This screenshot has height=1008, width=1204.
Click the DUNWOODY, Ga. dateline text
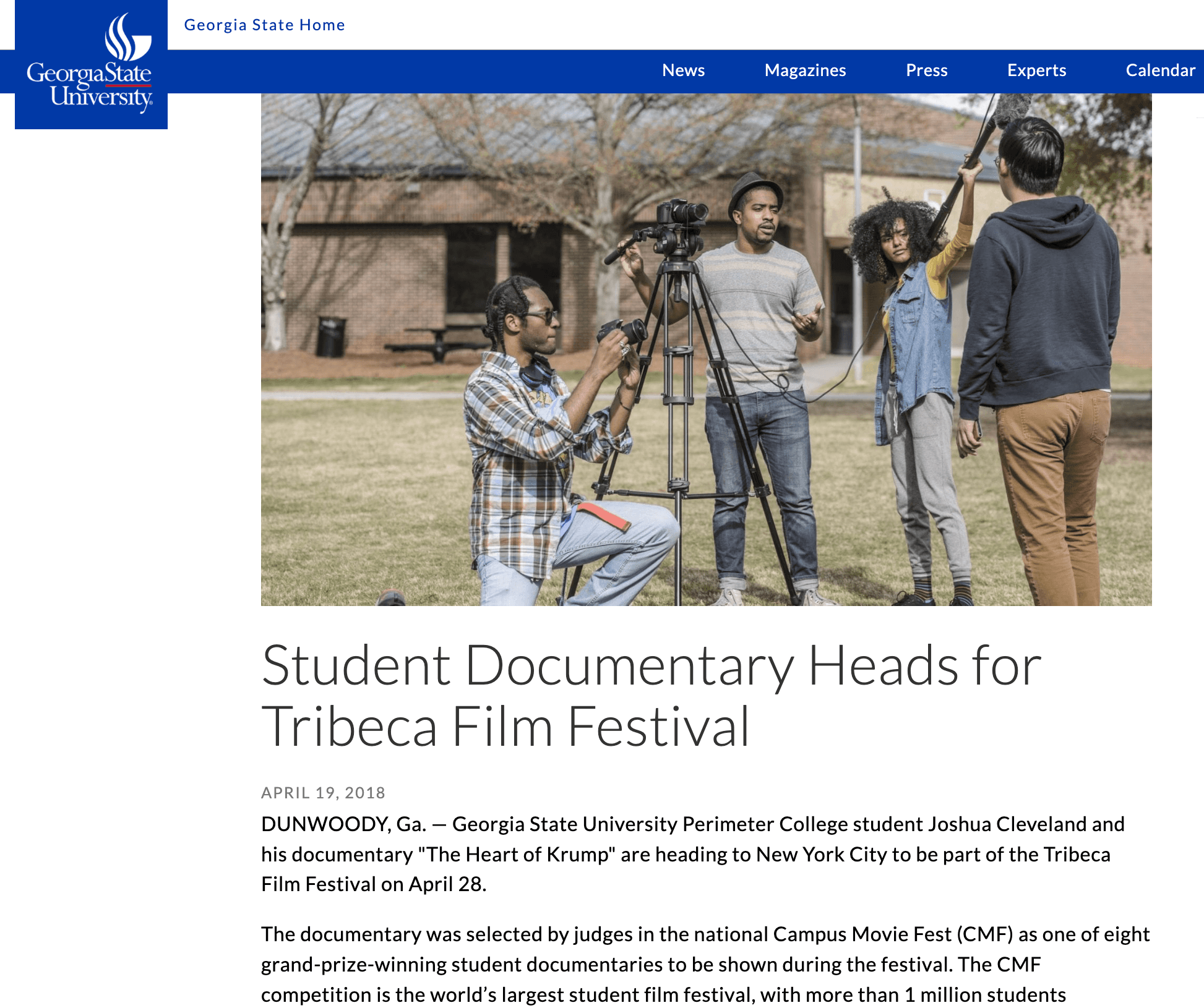tap(344, 824)
